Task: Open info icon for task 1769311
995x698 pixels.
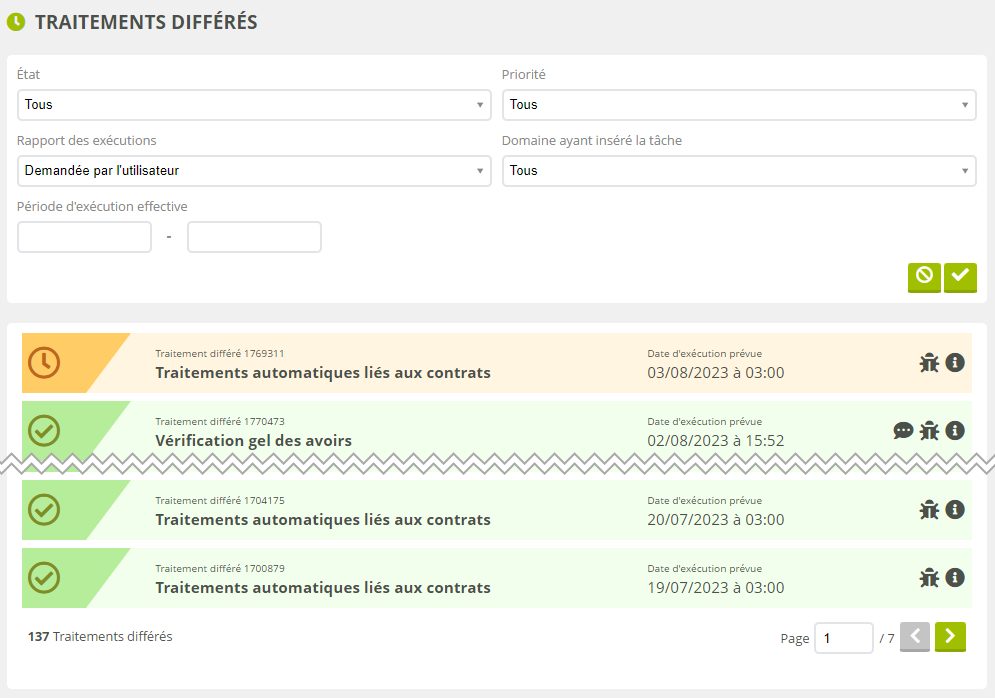Action: tap(955, 363)
